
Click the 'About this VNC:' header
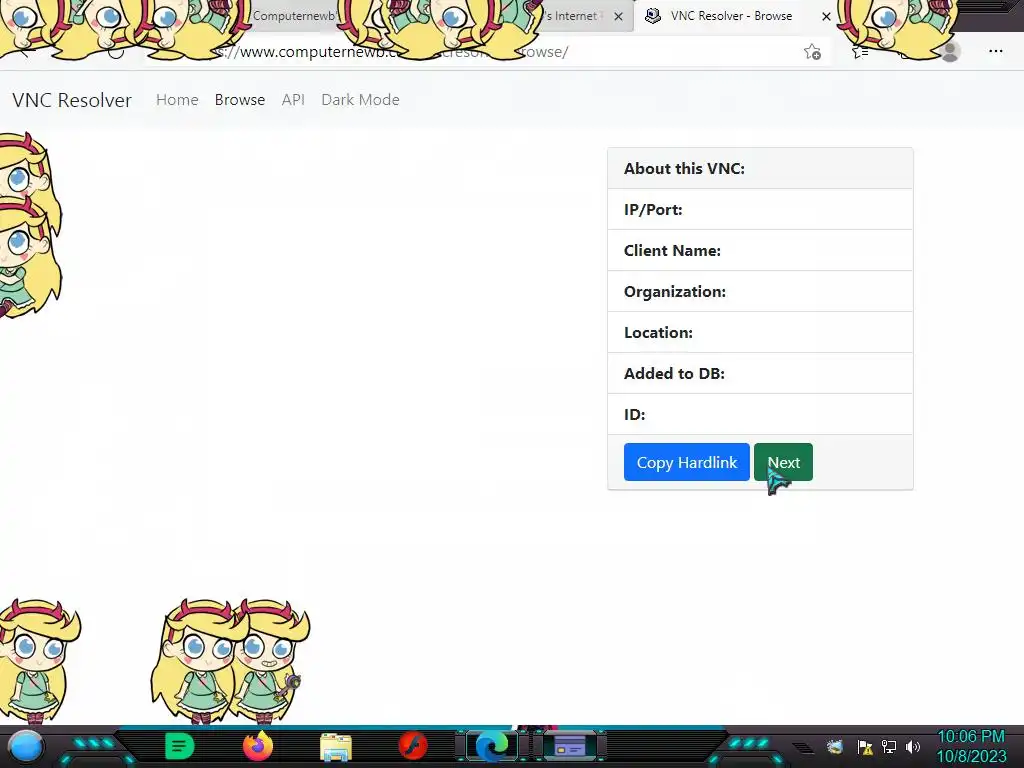click(760, 168)
